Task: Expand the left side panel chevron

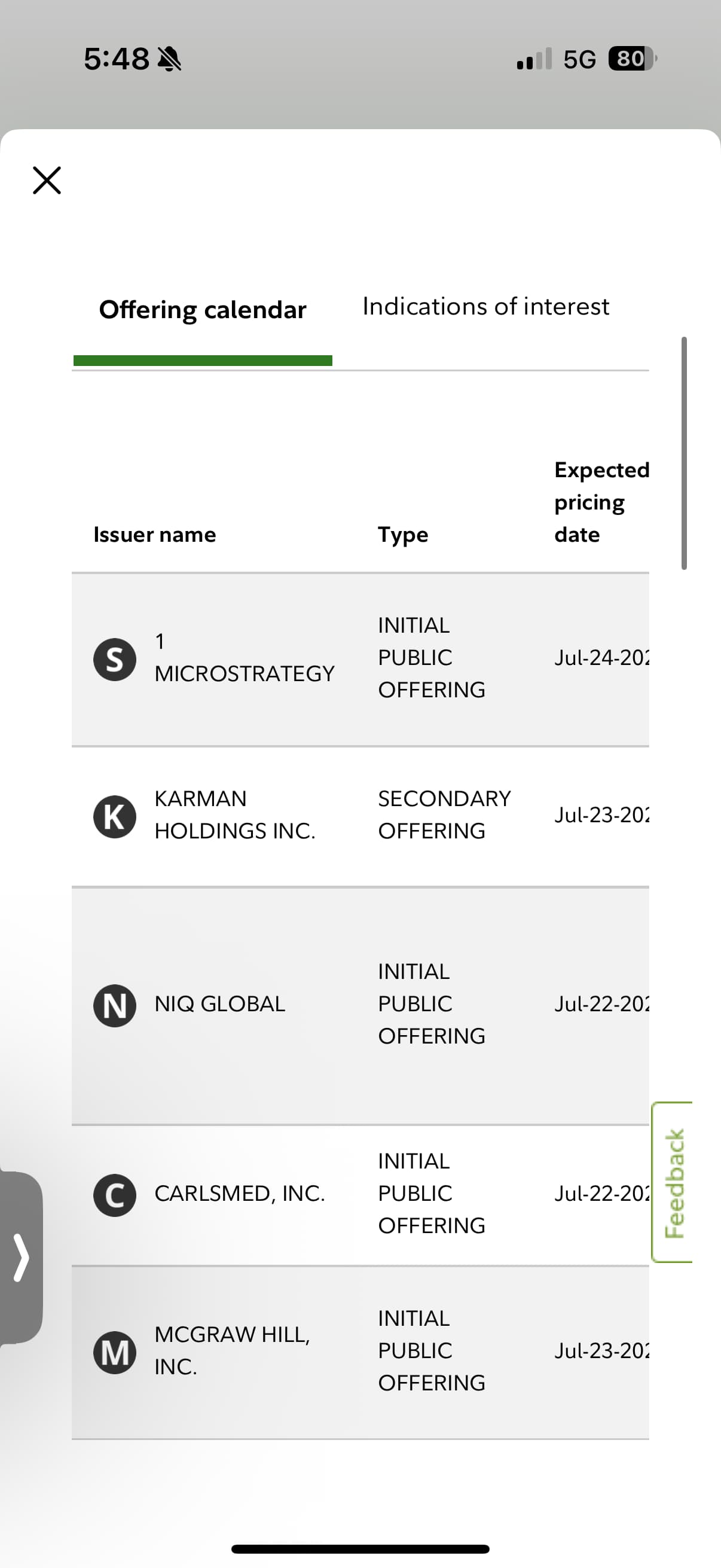Action: pos(22,1257)
